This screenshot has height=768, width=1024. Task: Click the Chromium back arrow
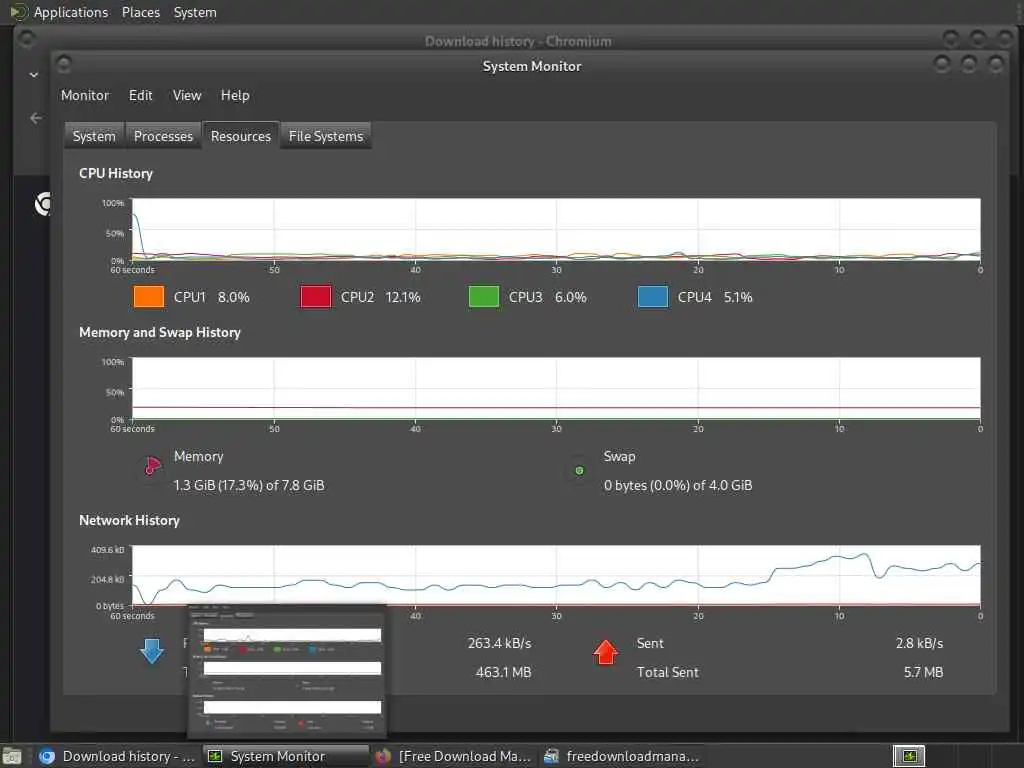point(36,118)
